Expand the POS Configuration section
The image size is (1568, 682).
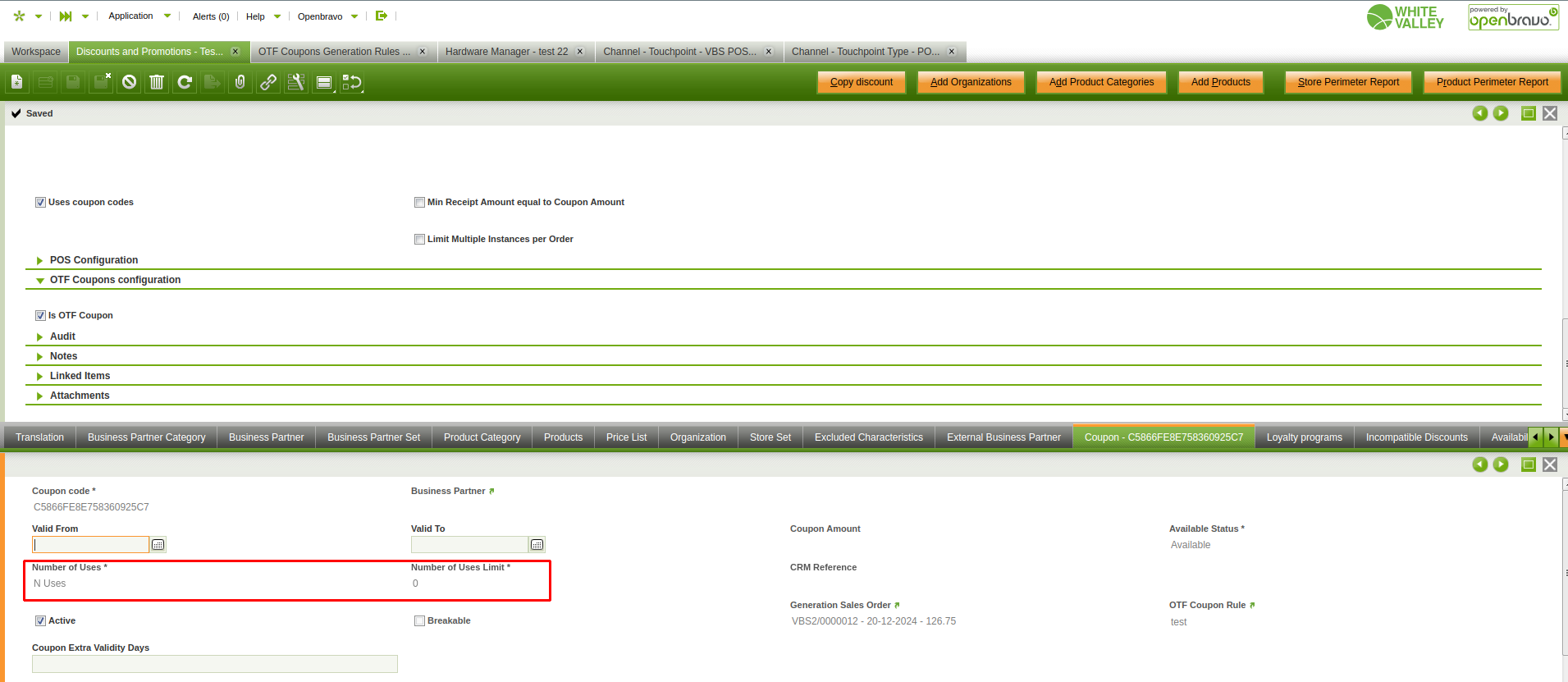tap(94, 260)
